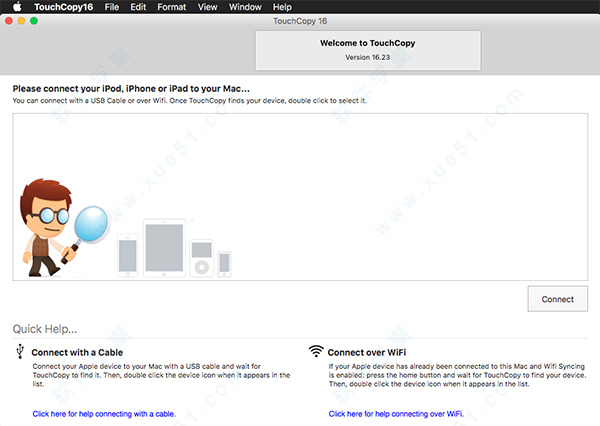This screenshot has height=426, width=600.
Task: Click the iPhone device placeholder icon
Action: click(127, 255)
